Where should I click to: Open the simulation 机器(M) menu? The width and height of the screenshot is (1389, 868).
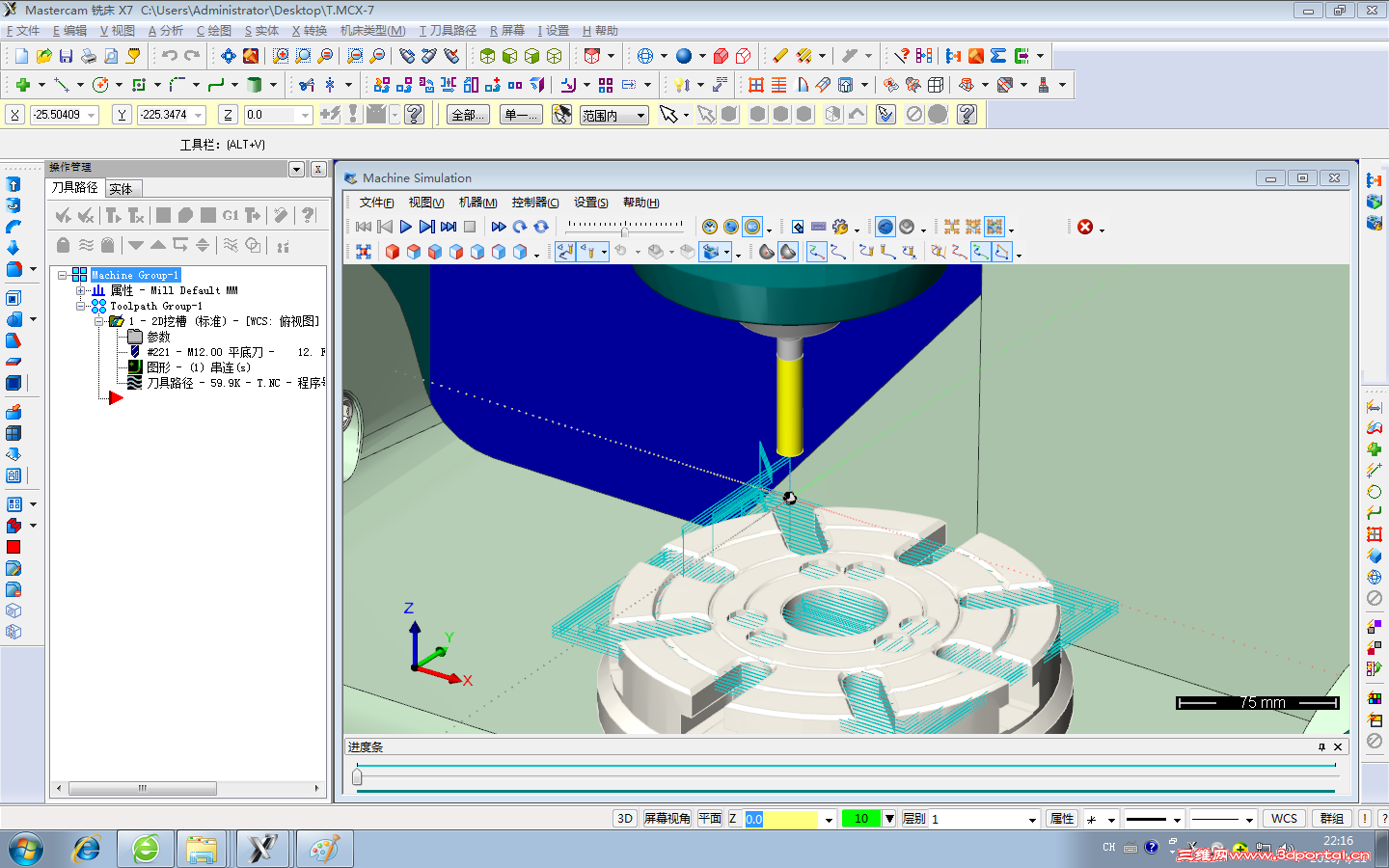pos(477,203)
